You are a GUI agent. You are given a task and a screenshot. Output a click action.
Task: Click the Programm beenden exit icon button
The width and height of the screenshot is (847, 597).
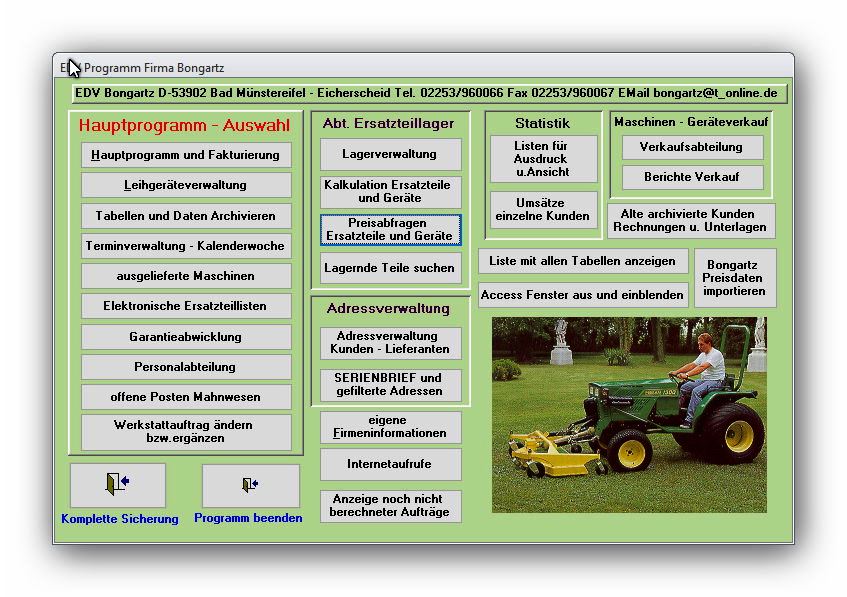(x=250, y=485)
